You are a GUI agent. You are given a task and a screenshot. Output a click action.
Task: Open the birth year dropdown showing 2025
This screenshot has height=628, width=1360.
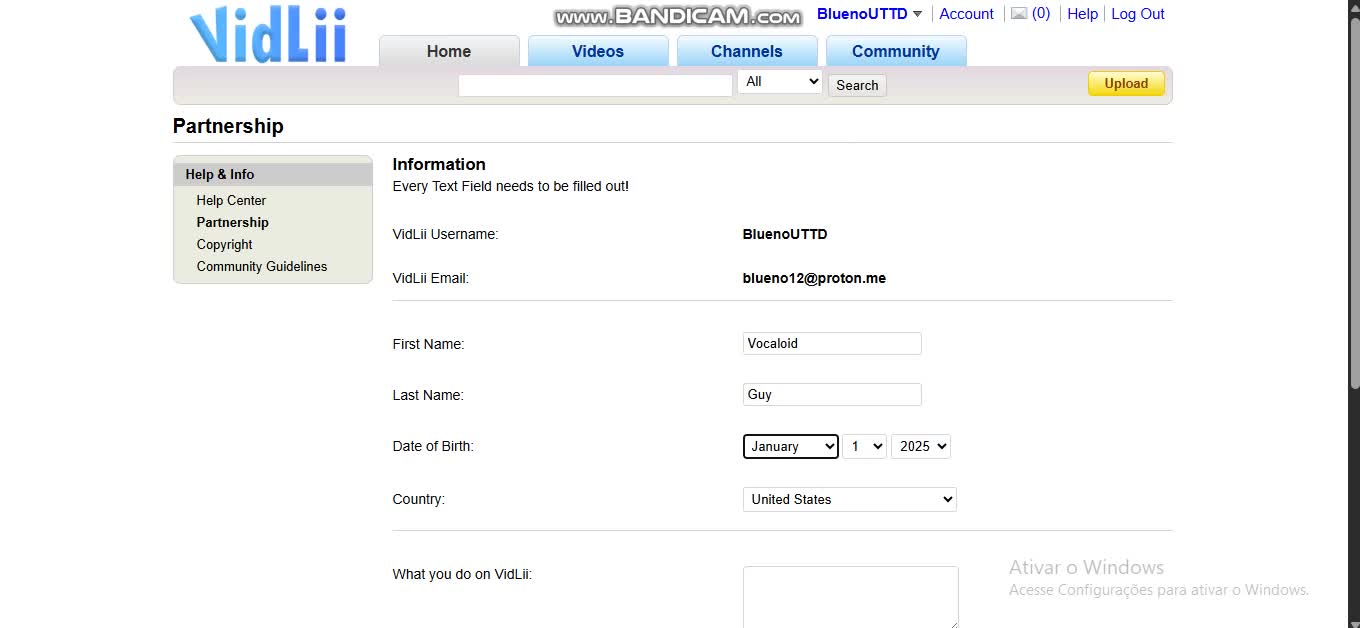click(x=920, y=446)
